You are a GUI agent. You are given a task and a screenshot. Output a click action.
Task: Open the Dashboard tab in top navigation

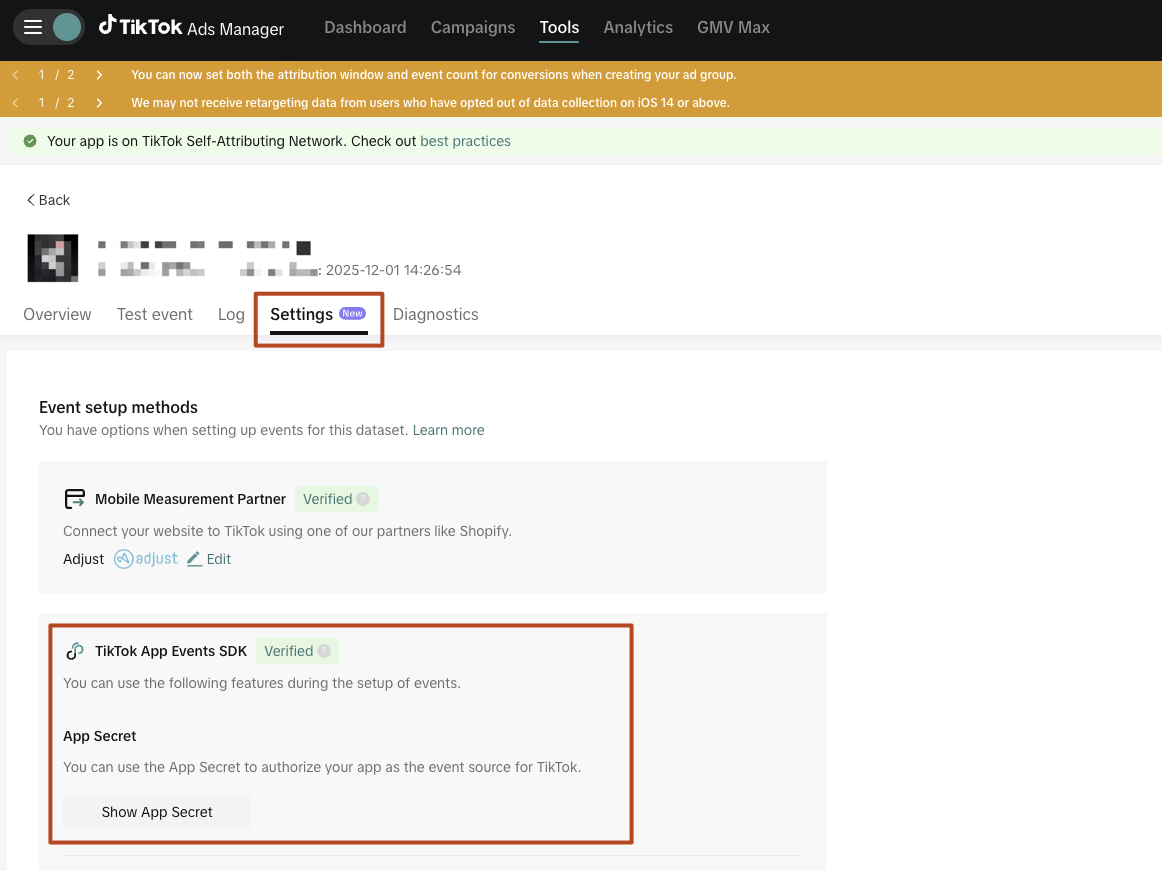coord(365,27)
